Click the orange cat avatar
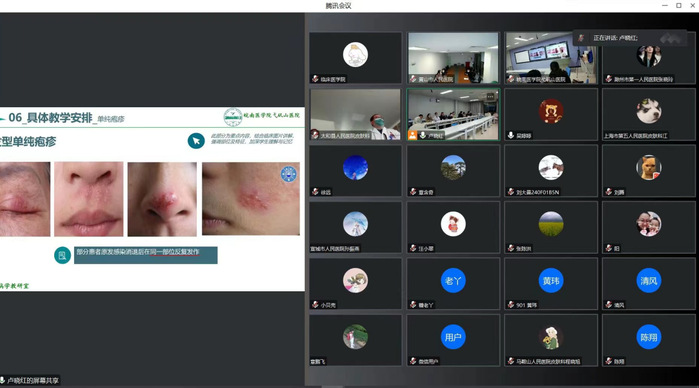Viewport: 699px width, 388px height. (x=649, y=168)
